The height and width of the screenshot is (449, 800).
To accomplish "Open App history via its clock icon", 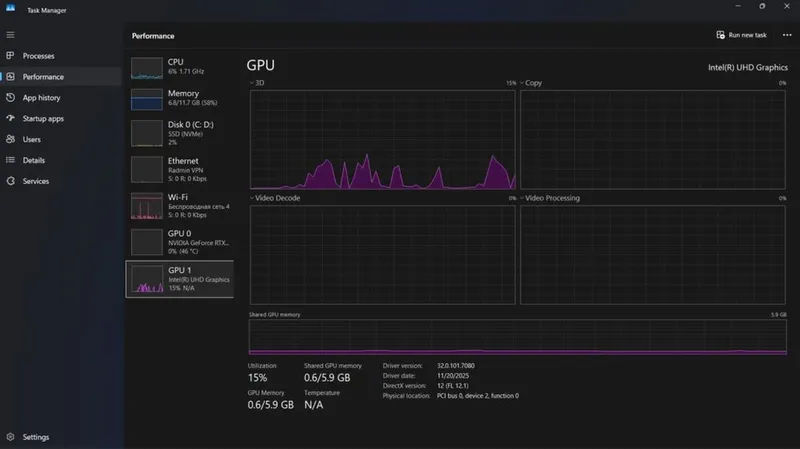I will 10,97.
